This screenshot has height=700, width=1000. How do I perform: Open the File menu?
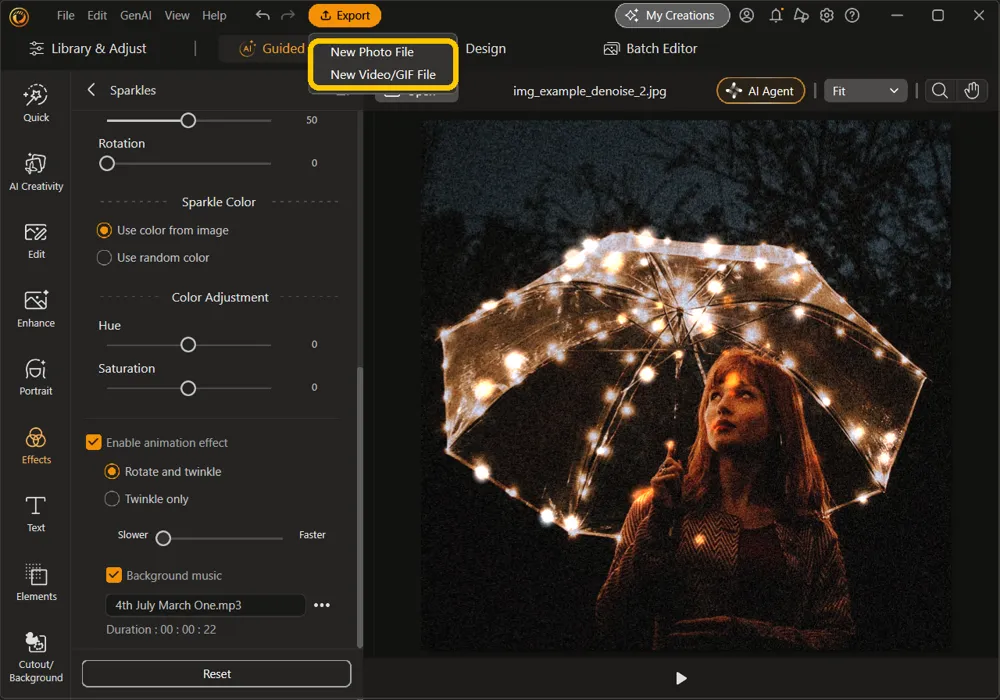tap(65, 15)
